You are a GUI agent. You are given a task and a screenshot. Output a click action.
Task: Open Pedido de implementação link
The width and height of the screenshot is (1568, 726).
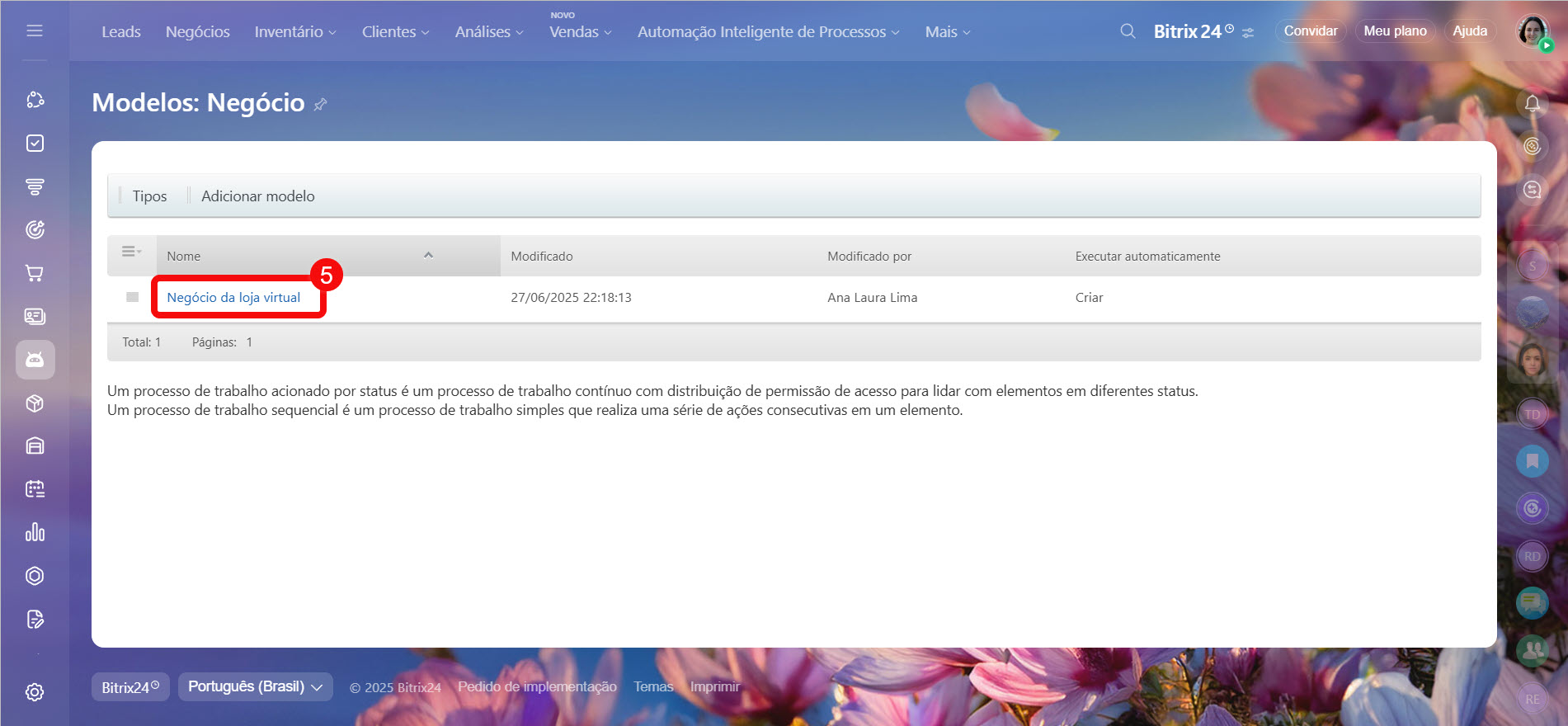click(x=537, y=686)
